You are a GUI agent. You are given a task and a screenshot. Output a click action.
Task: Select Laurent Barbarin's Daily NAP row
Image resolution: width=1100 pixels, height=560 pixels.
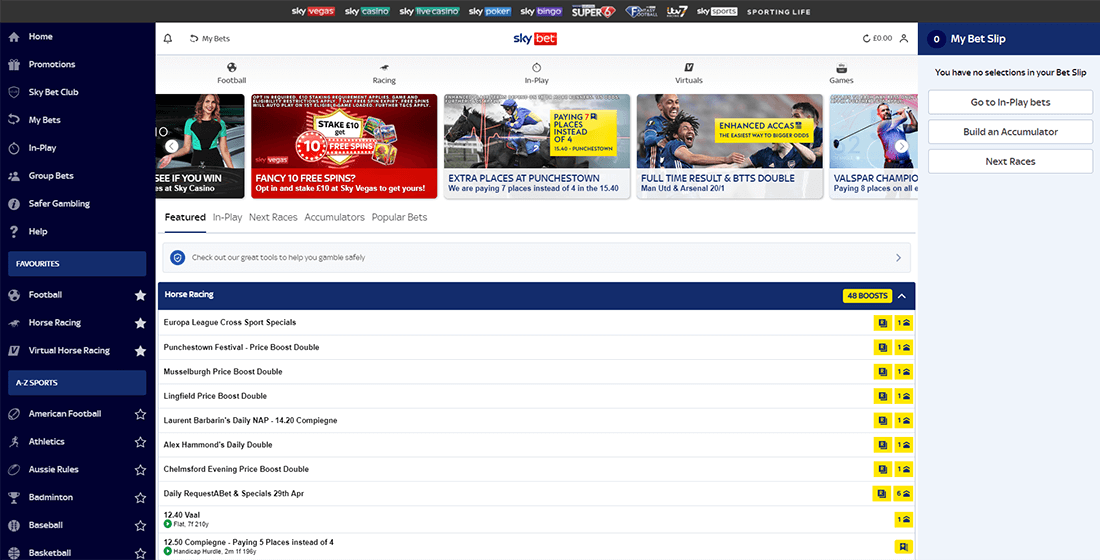[x=537, y=420]
